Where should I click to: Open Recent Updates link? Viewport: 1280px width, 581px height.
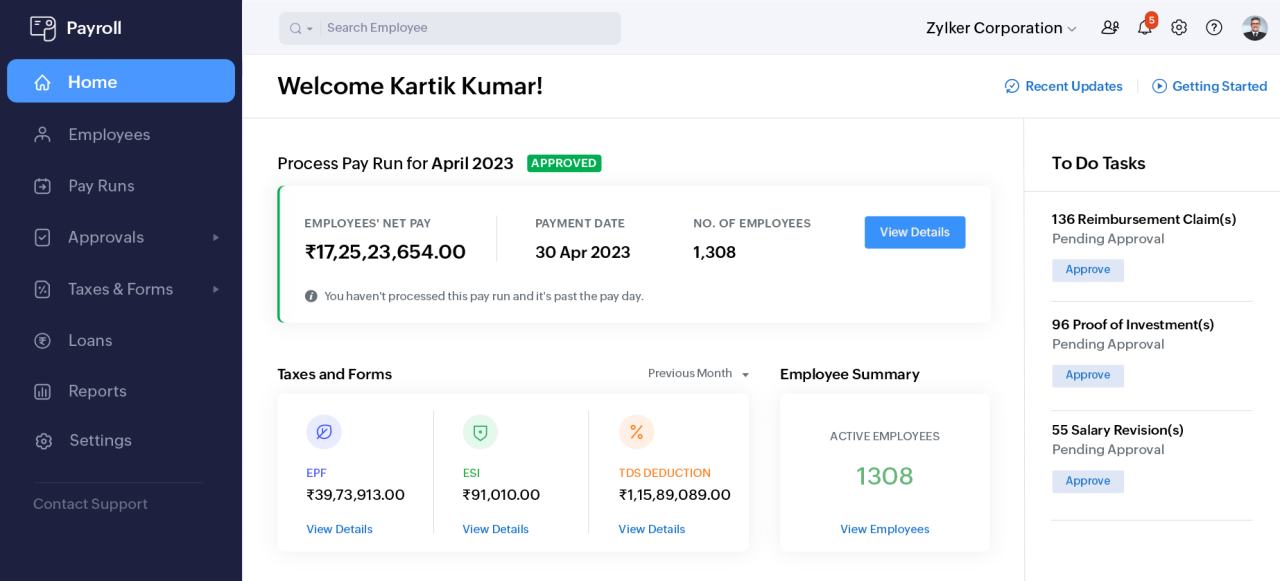pyautogui.click(x=1063, y=86)
